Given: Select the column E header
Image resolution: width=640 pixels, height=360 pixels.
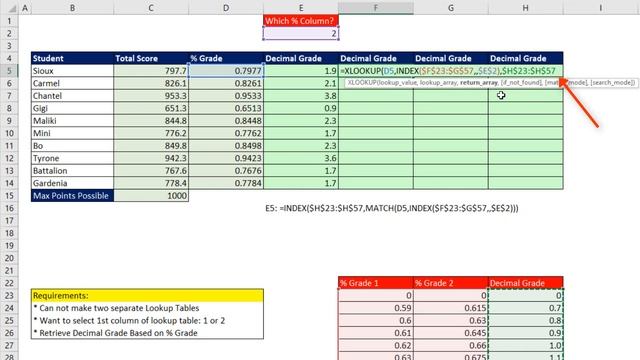Looking at the screenshot, I should (x=301, y=7).
